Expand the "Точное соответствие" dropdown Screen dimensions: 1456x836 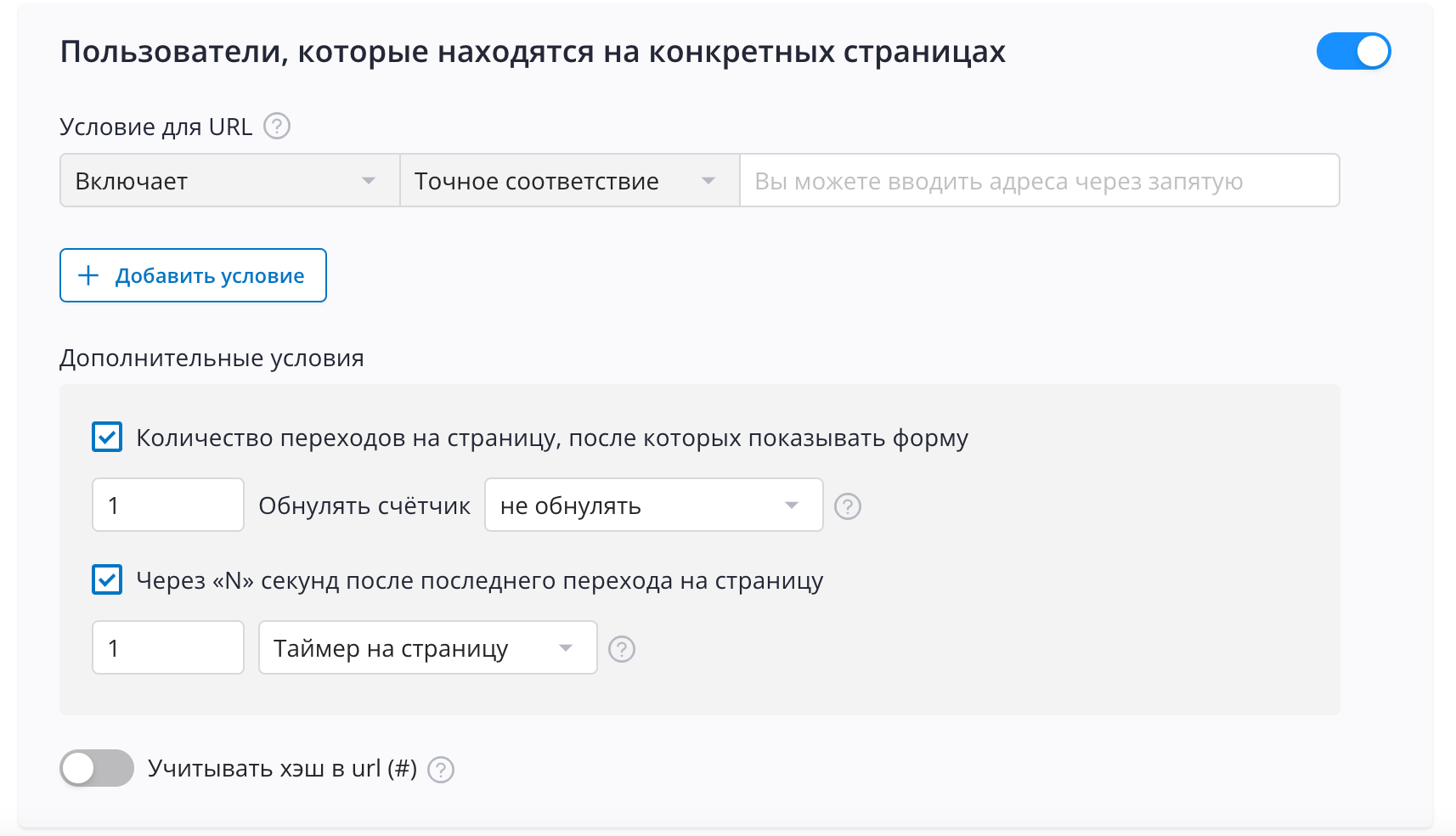pos(569,181)
